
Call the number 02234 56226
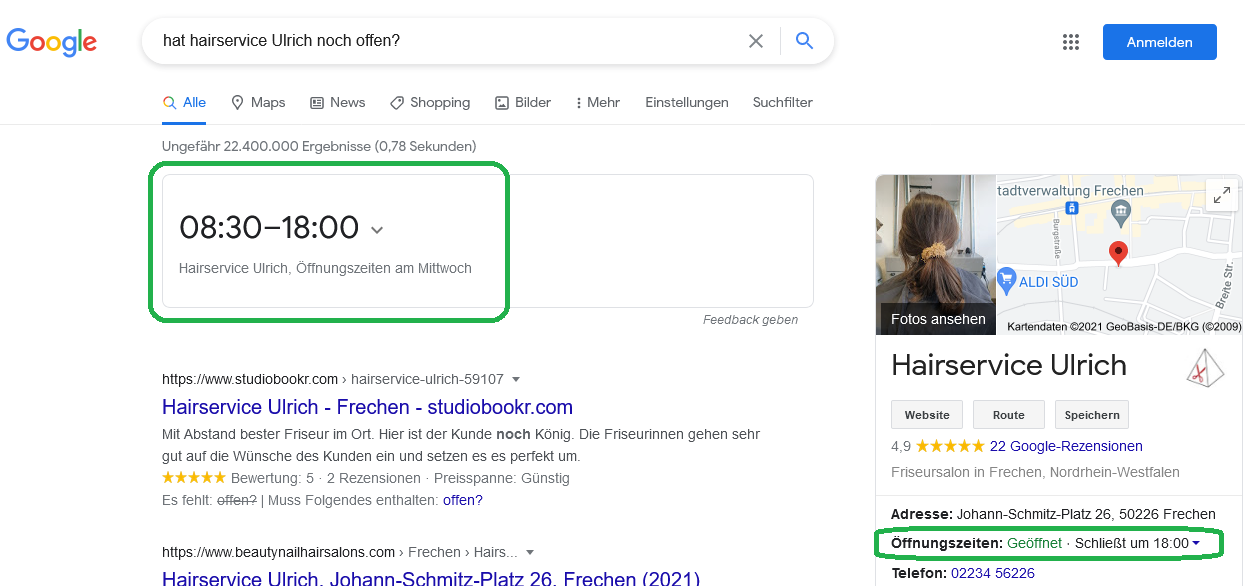click(993, 573)
